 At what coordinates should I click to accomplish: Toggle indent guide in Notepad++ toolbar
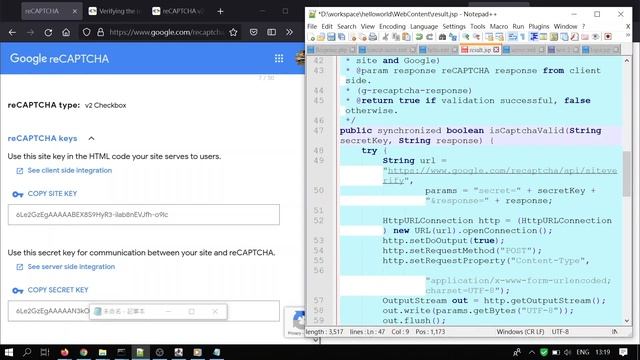(x=533, y=37)
